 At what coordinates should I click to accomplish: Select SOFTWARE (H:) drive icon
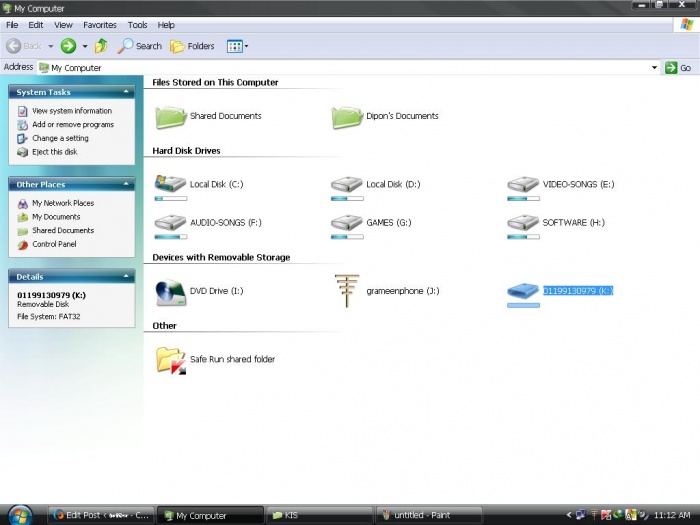[x=523, y=222]
